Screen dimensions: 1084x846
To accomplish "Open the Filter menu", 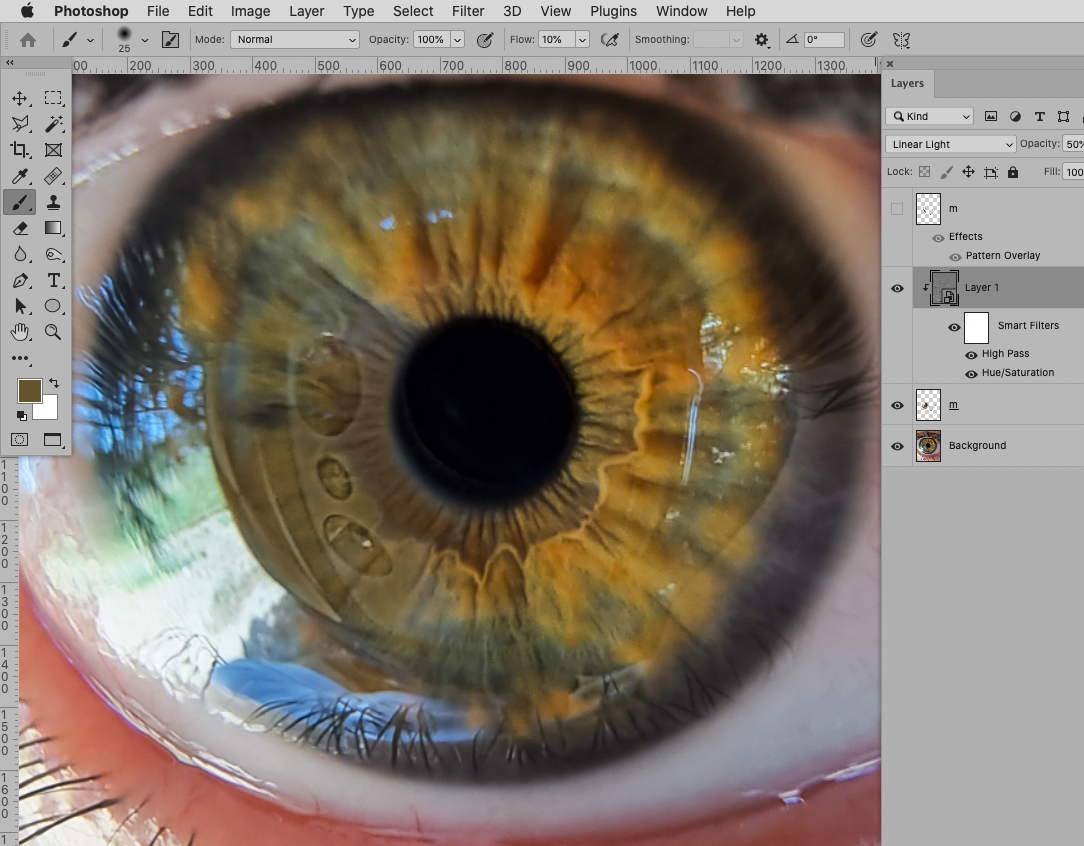I will pos(467,11).
